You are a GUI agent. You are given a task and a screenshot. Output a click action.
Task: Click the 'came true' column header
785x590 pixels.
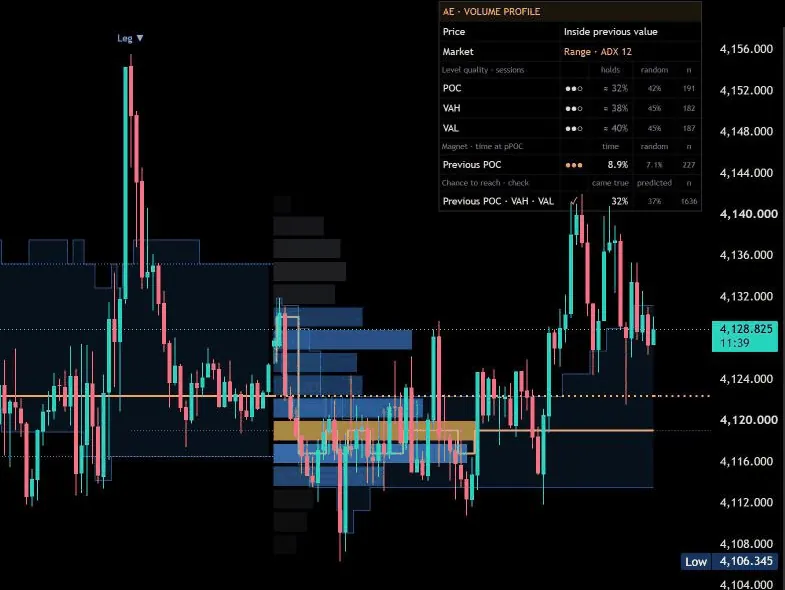coord(610,183)
